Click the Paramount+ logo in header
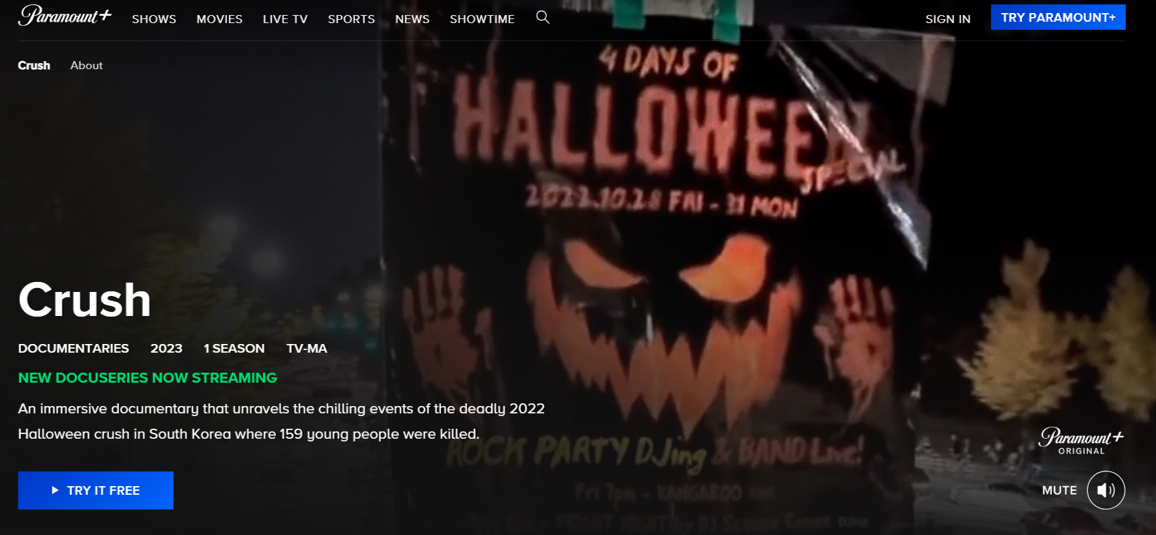 pos(65,15)
